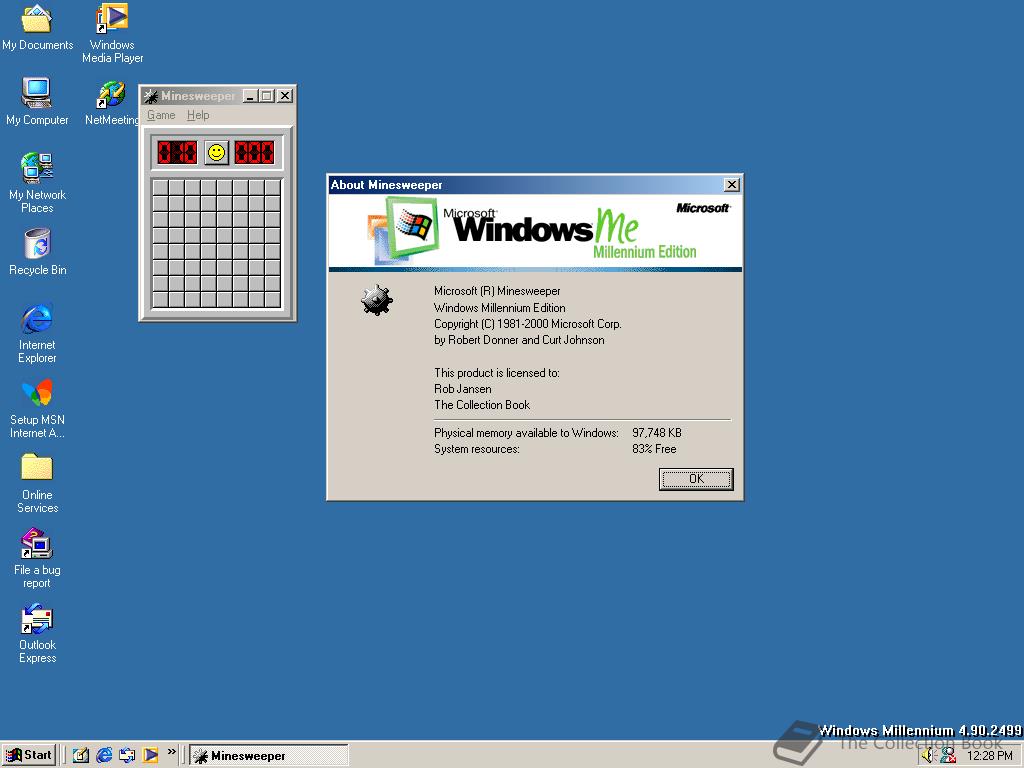
Task: Click "by Robert Donner and Curt Johnson" text
Action: pos(519,340)
